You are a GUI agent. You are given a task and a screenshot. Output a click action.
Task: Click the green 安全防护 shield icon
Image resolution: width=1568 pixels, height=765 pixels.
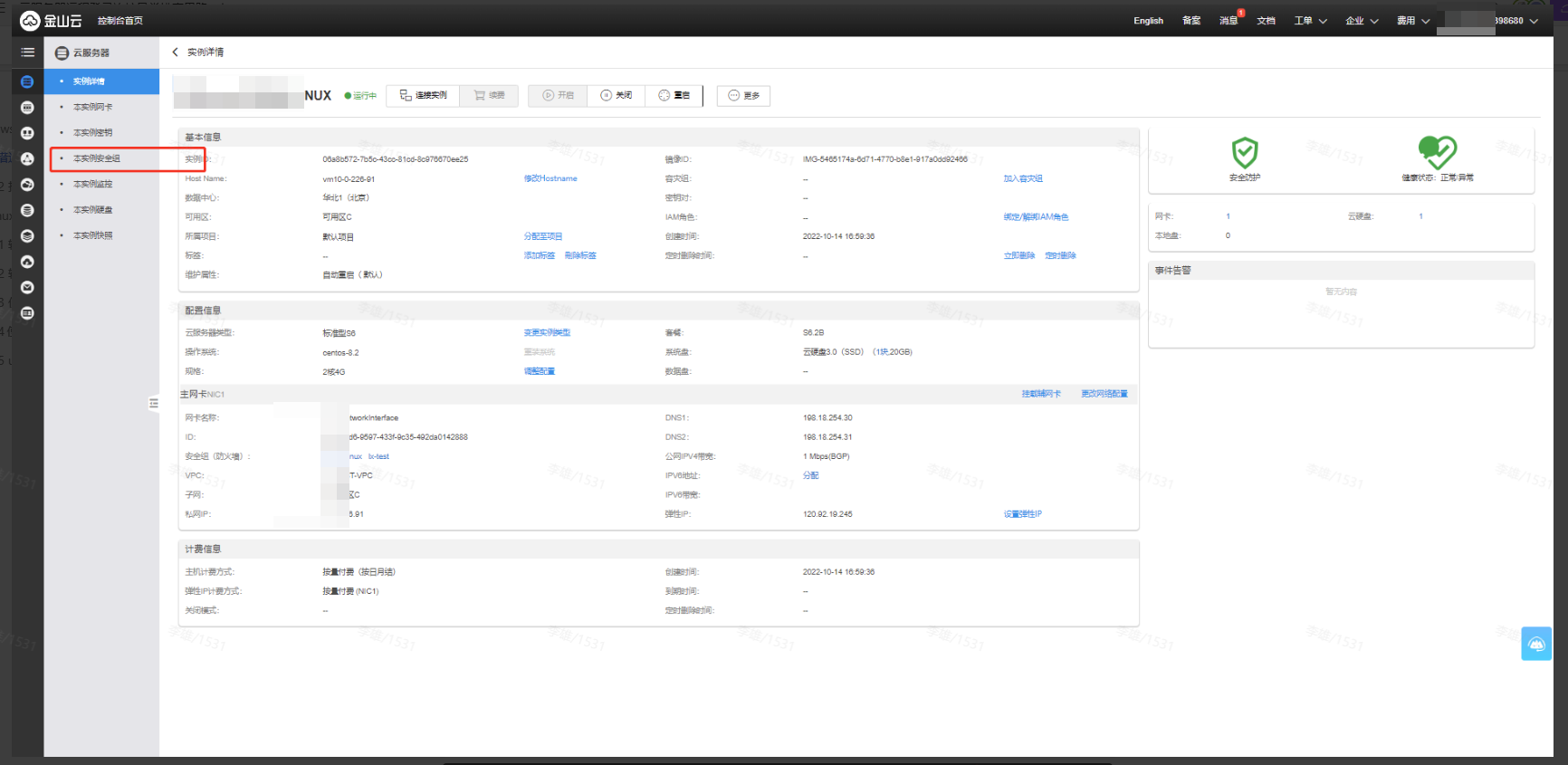point(1245,152)
